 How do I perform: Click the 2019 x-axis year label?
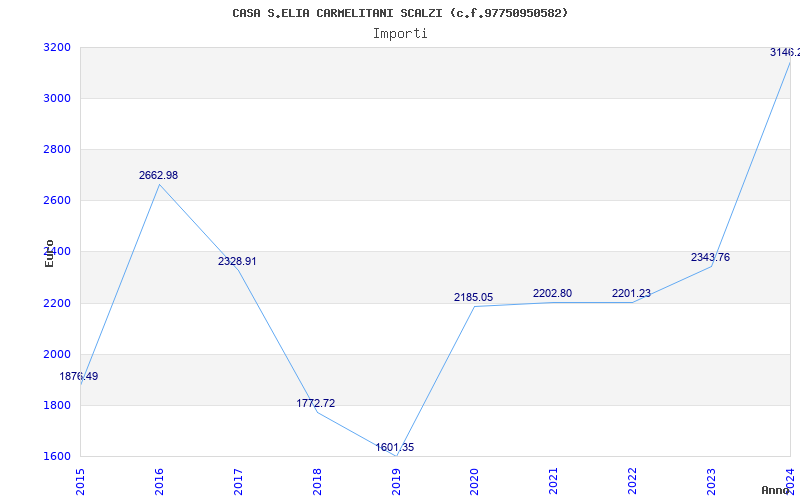click(395, 482)
